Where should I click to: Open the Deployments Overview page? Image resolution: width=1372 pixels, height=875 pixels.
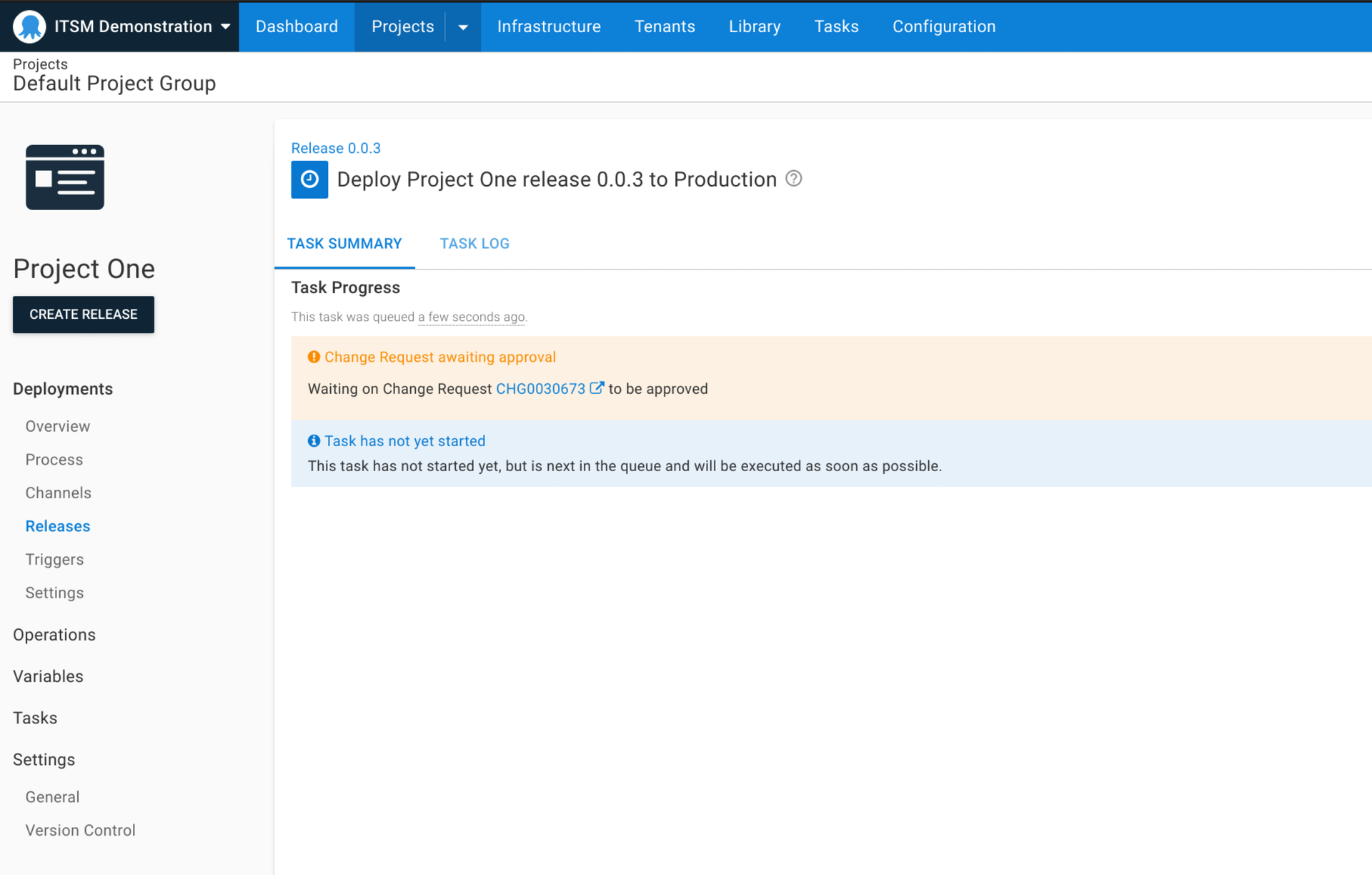pyautogui.click(x=57, y=426)
